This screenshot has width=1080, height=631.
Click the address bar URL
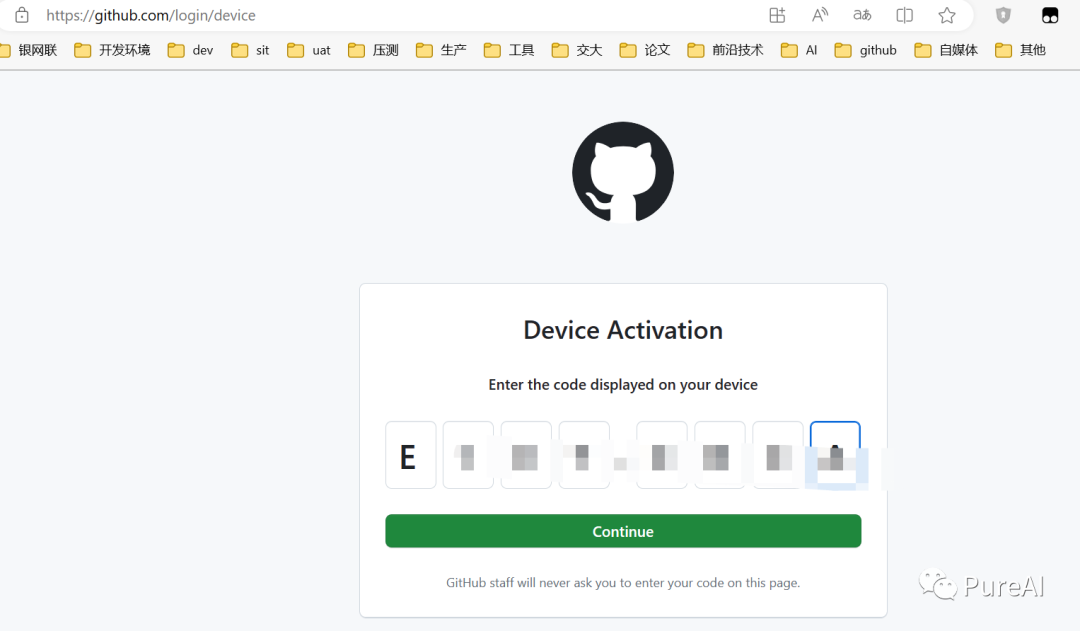click(x=150, y=15)
